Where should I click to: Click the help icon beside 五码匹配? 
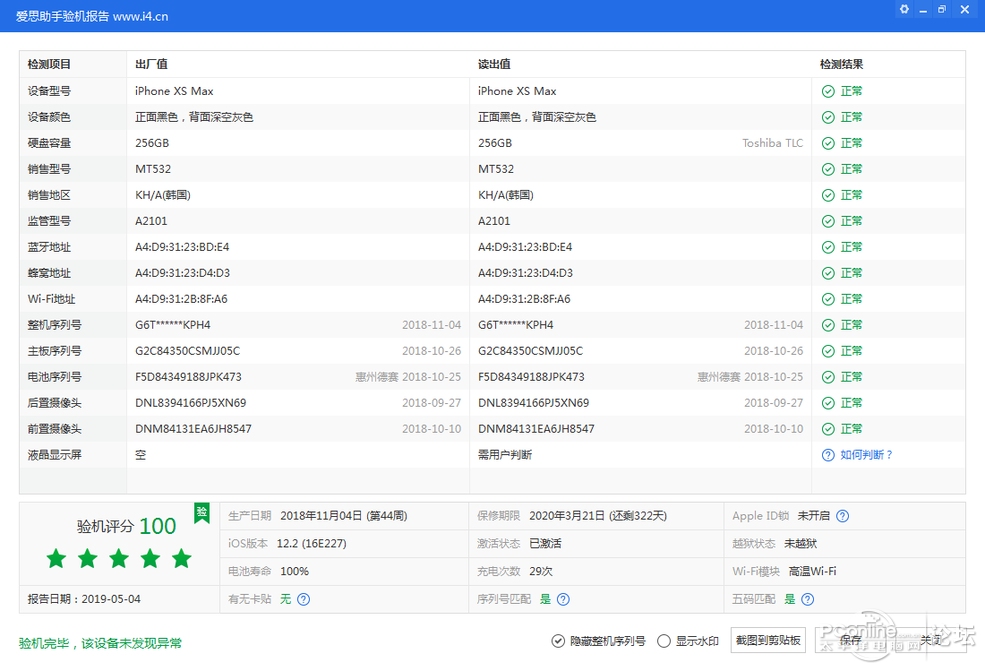tap(808, 599)
